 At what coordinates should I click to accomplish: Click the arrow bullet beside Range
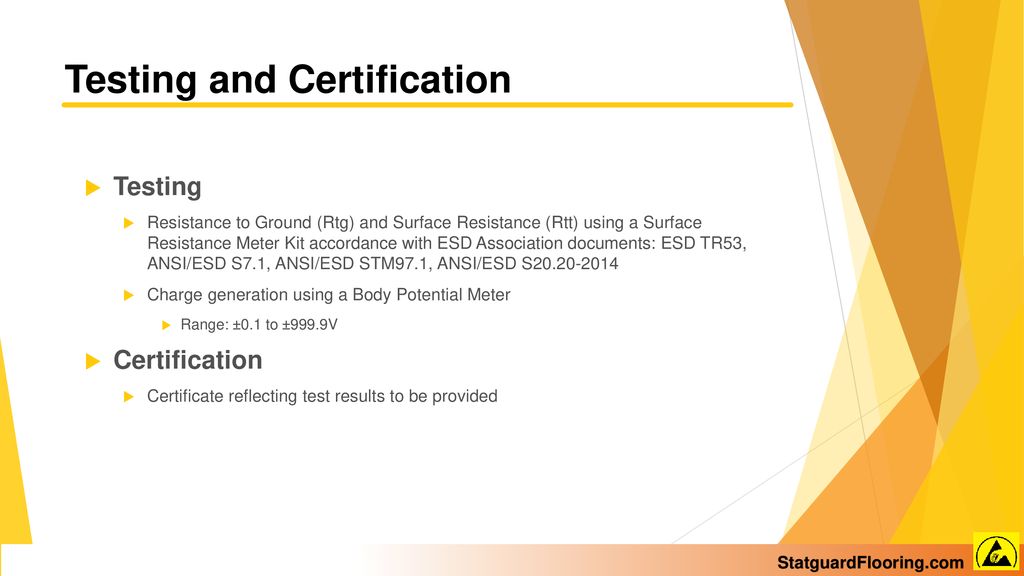[x=166, y=325]
